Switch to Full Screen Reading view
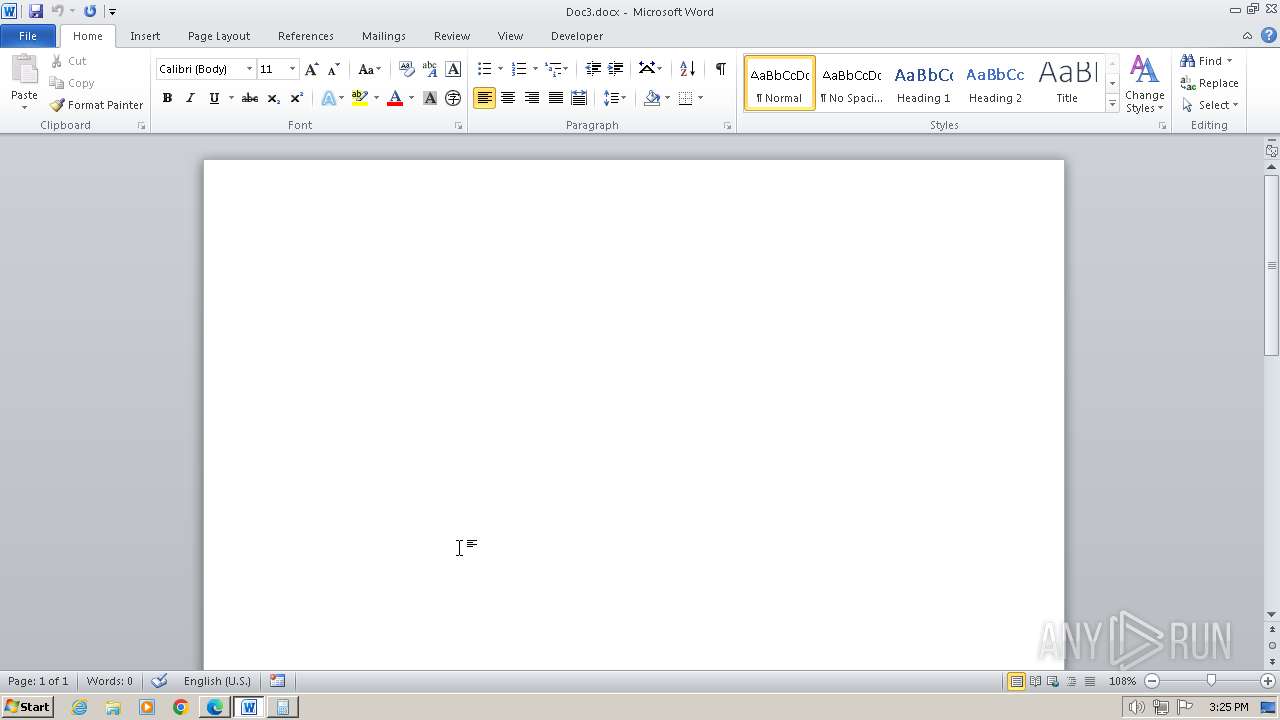Image resolution: width=1280 pixels, height=720 pixels. tap(1035, 681)
